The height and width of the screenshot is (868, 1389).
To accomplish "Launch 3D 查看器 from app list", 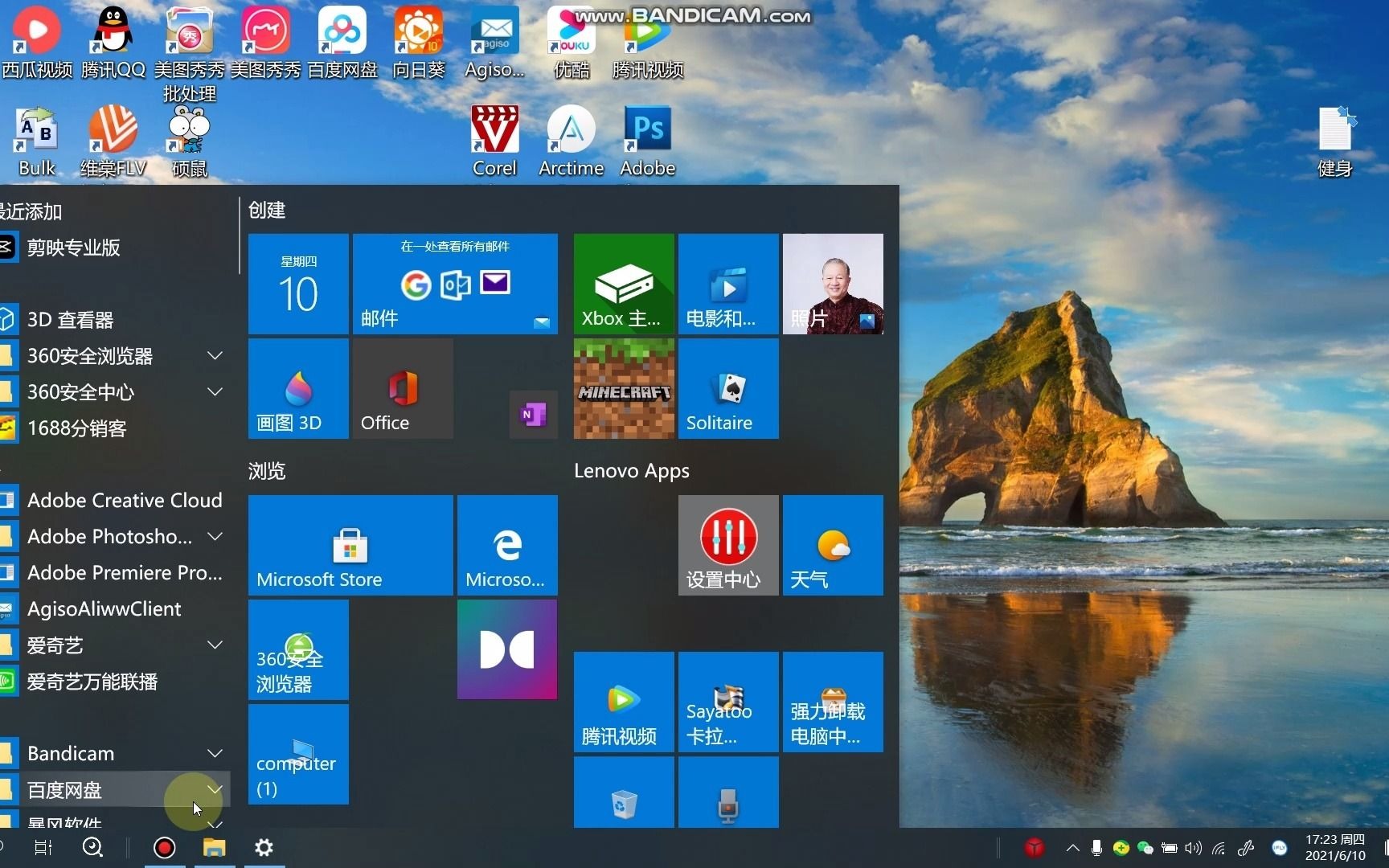I will coord(115,319).
